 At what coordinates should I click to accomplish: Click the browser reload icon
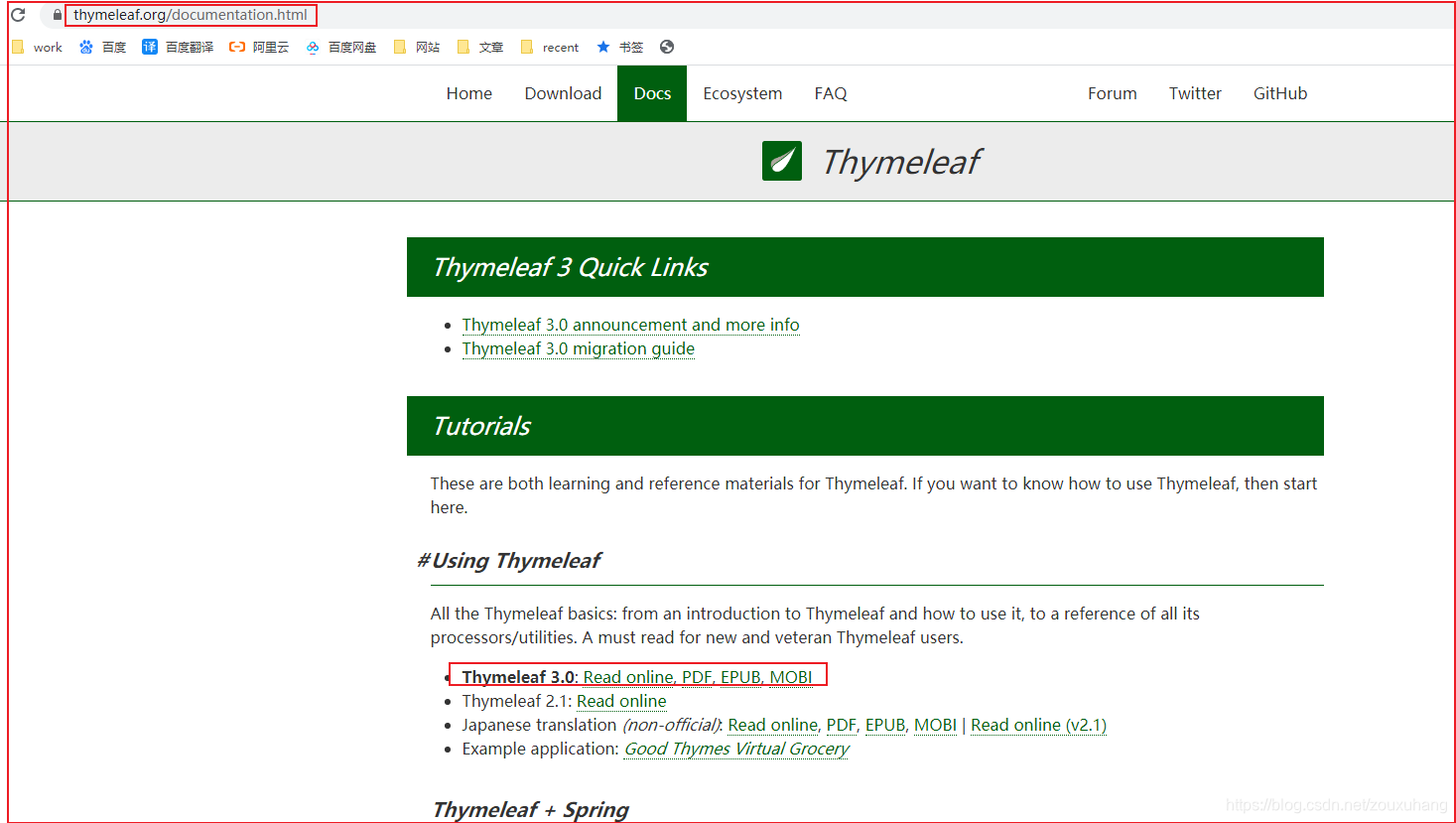[18, 15]
